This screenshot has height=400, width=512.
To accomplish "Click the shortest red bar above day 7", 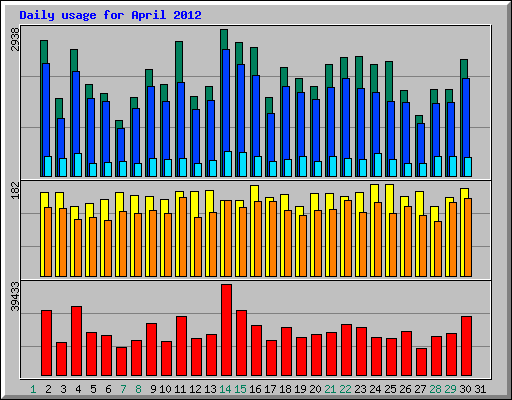I will point(121,361).
